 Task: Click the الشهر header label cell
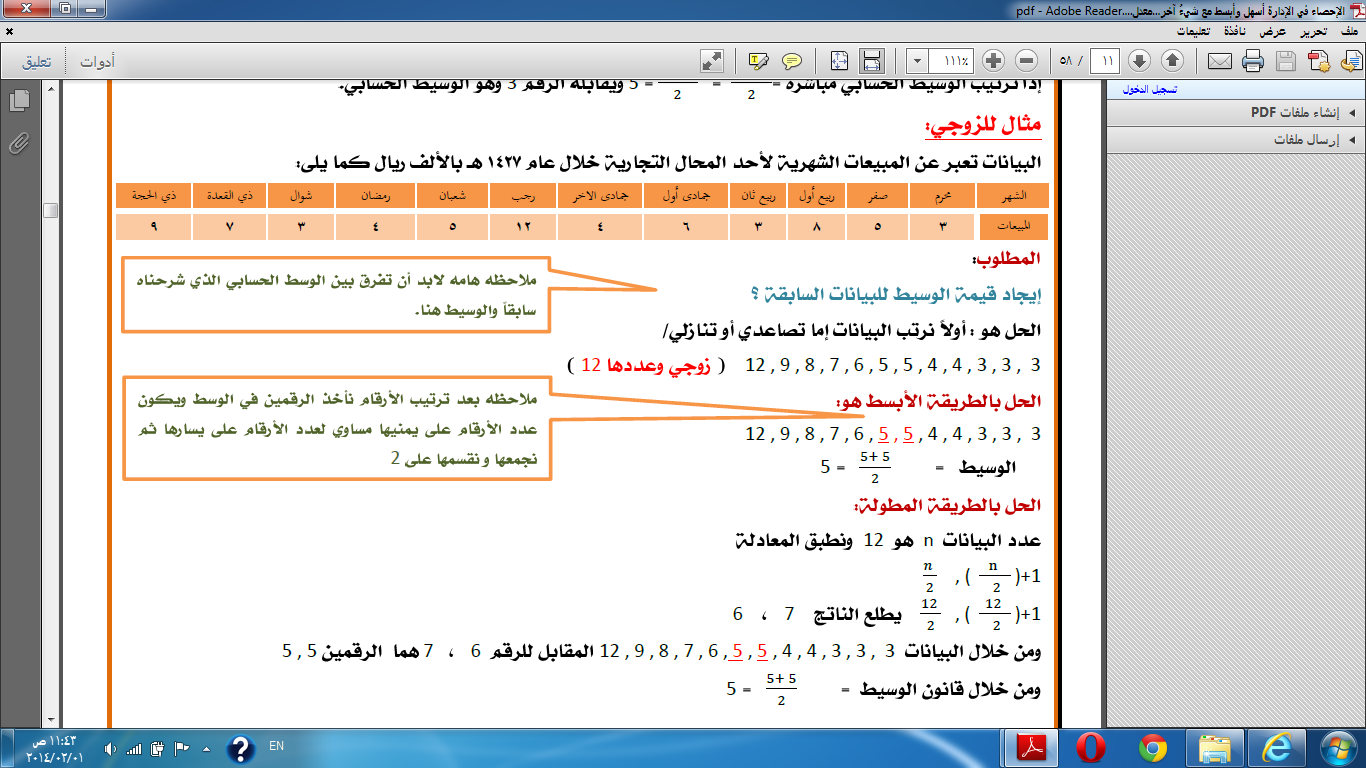[x=1013, y=195]
